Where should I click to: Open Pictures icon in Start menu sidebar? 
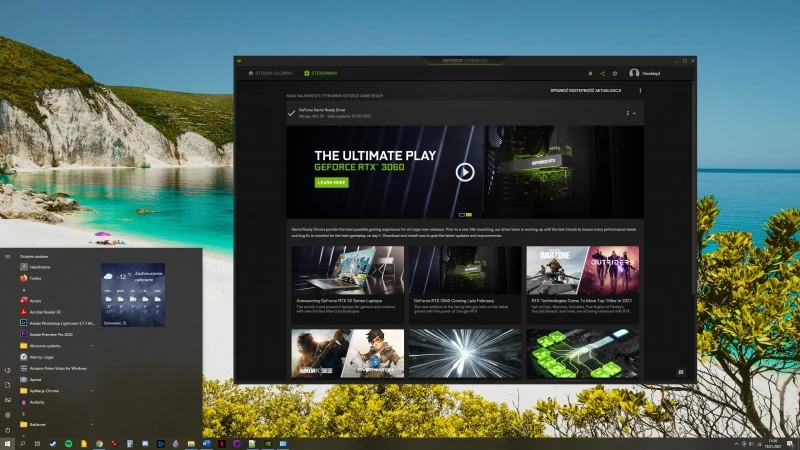click(x=7, y=400)
